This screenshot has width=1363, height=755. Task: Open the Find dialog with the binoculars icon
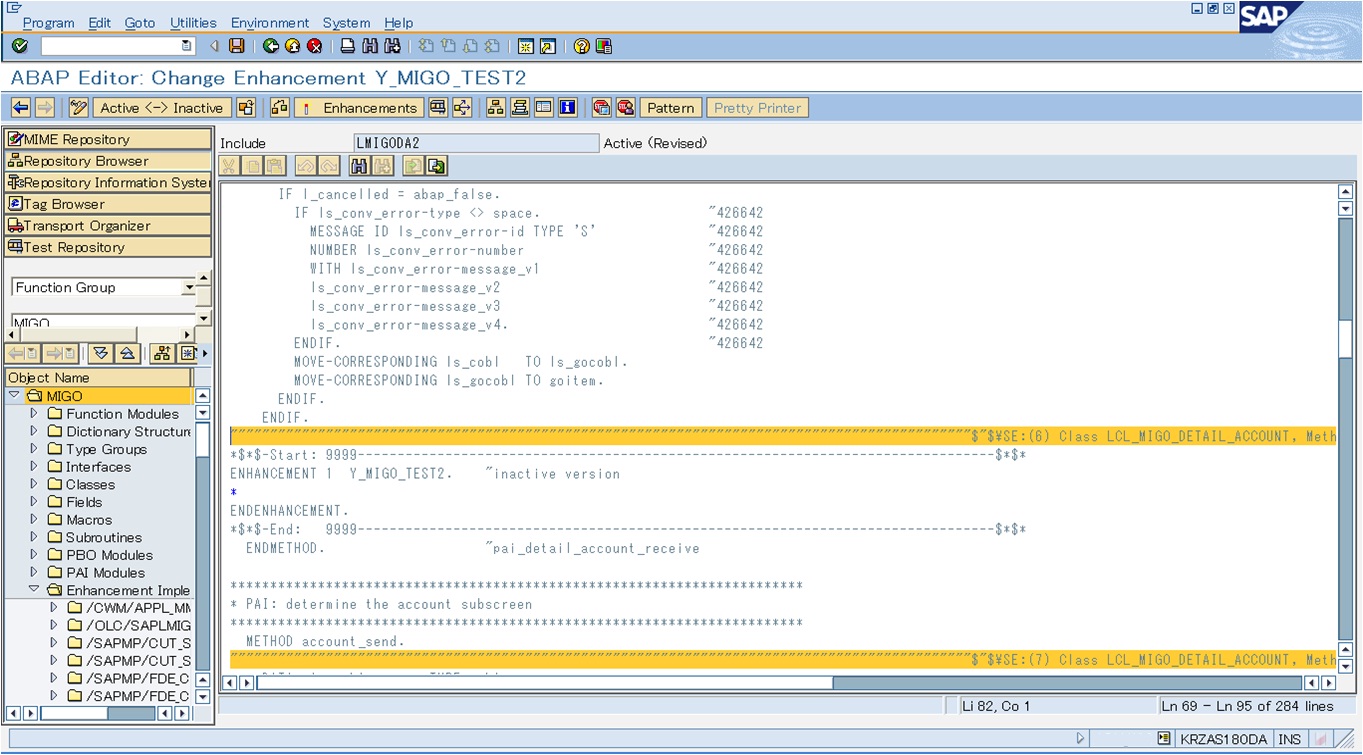(371, 45)
